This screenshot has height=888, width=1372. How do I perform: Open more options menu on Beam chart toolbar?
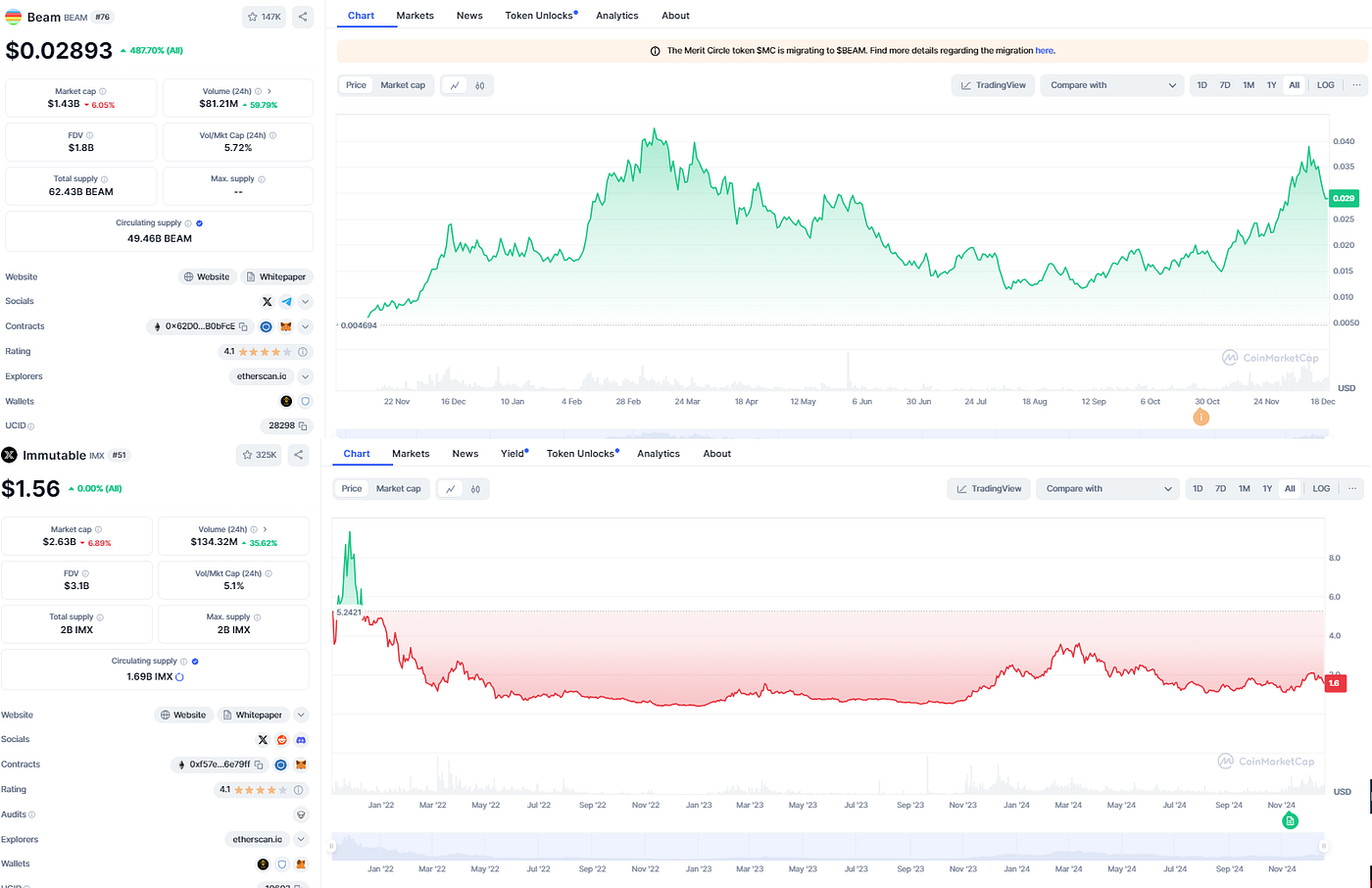click(1356, 85)
